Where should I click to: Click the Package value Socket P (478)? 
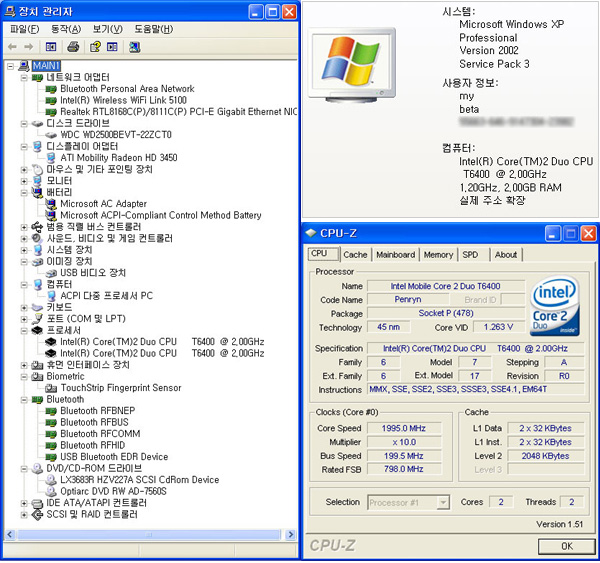point(446,313)
